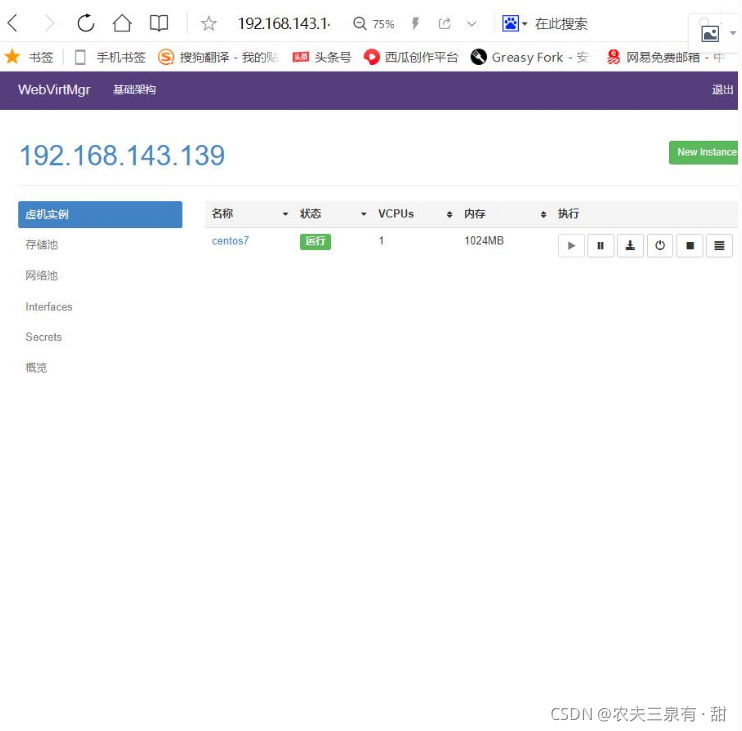The image size is (742, 731).
Task: Click the 退出 logout link
Action: tap(722, 89)
